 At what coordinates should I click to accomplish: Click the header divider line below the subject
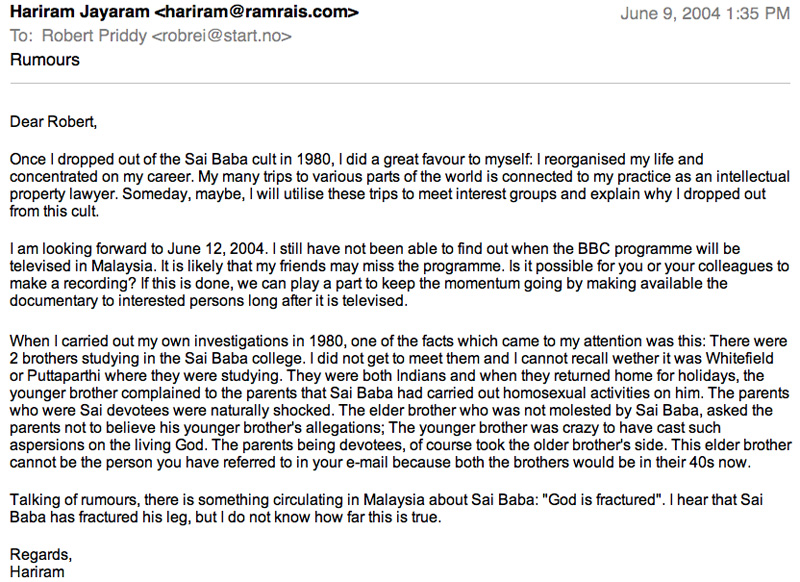click(x=400, y=83)
